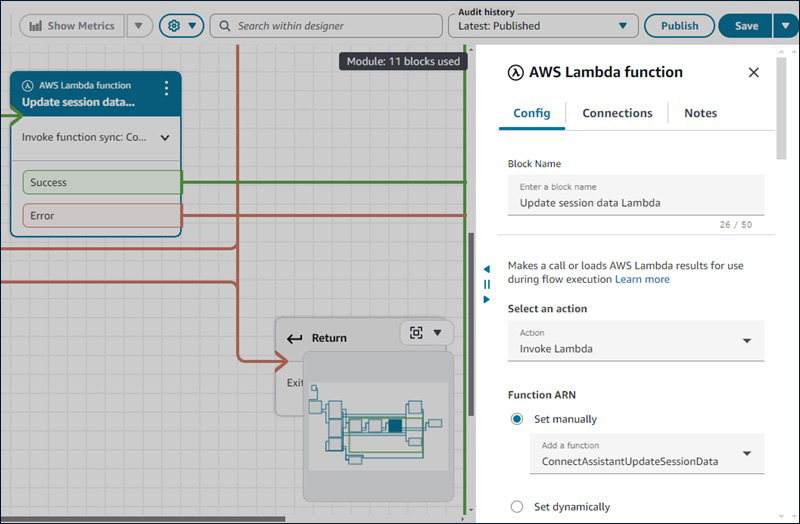The image size is (800, 524).
Task: Open the Action Invoke Lambda dropdown
Action: click(746, 341)
